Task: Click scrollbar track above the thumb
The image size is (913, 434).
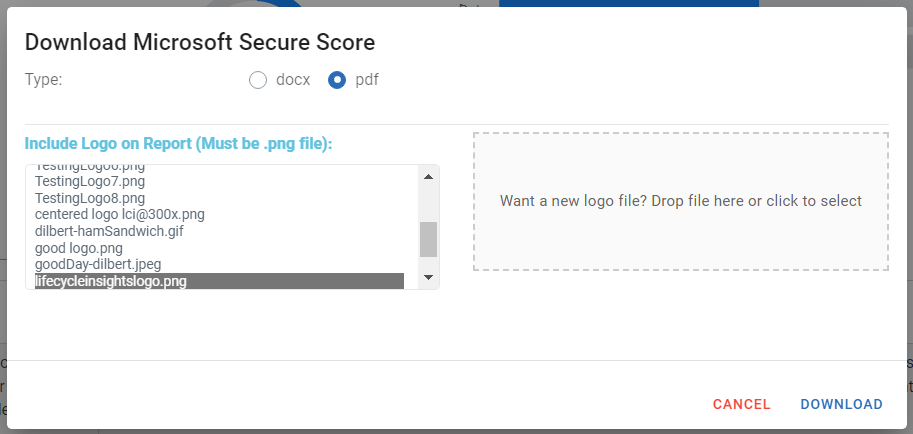Action: pyautogui.click(x=429, y=203)
